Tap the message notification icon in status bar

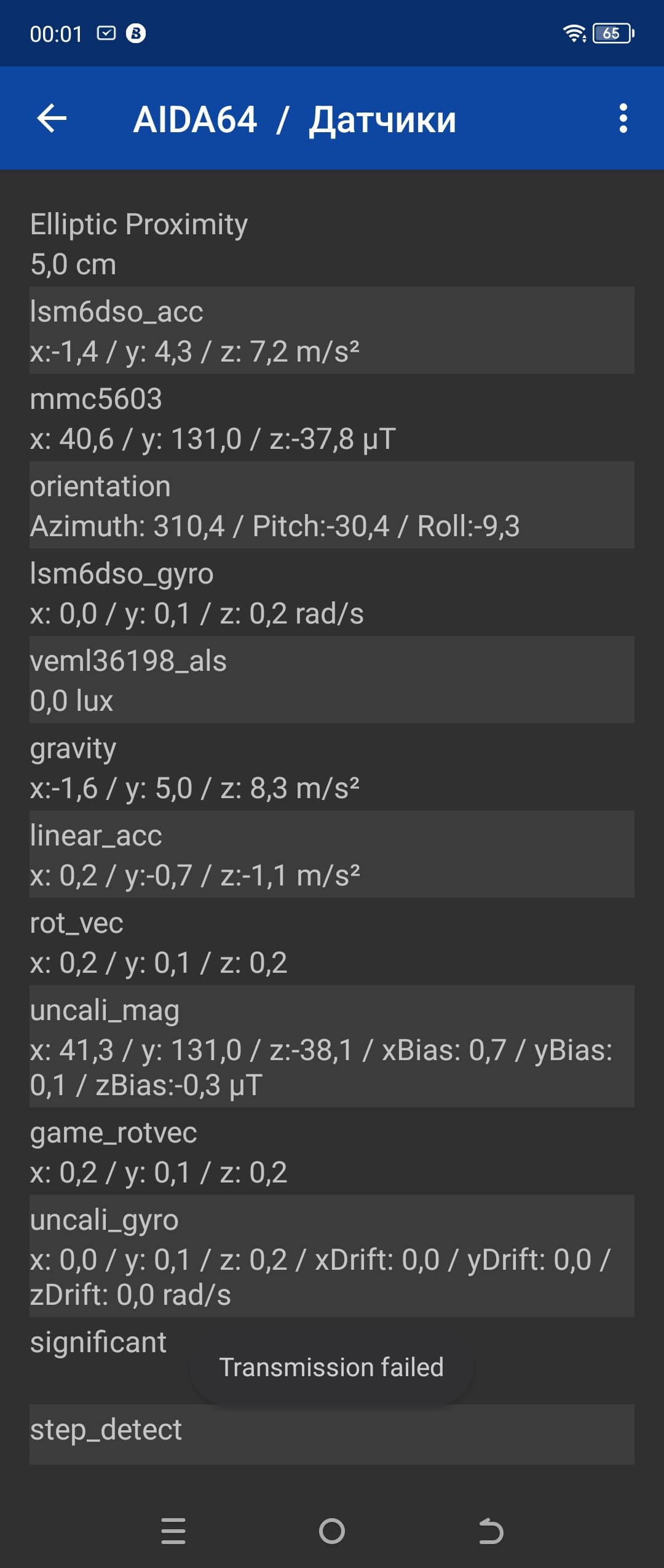click(x=106, y=33)
